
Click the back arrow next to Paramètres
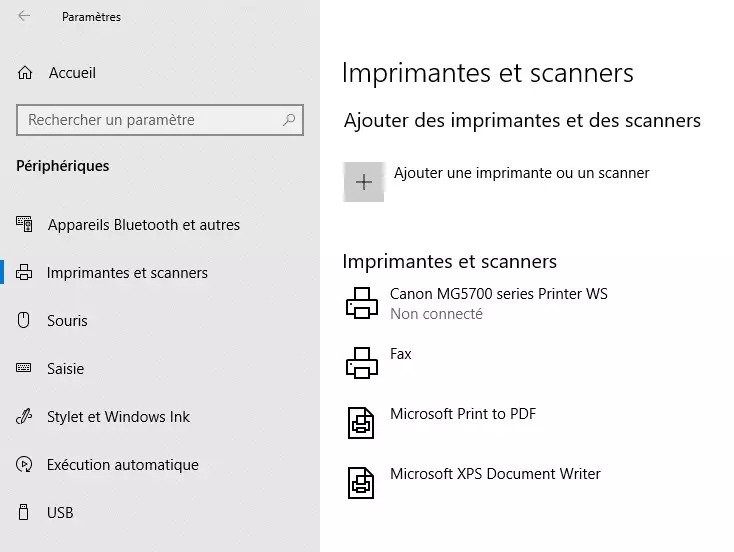pyautogui.click(x=24, y=16)
